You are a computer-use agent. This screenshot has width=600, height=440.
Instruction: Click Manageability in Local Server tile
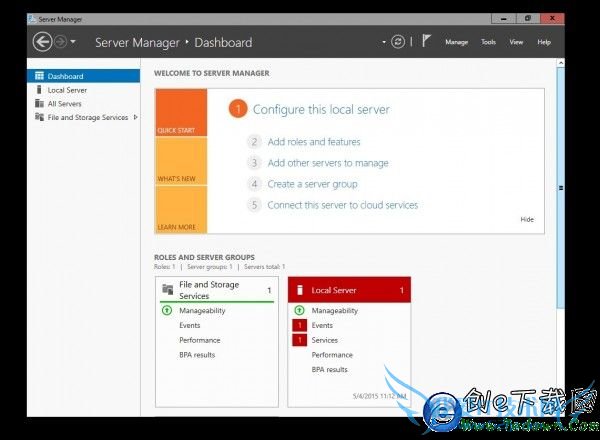[334, 311]
